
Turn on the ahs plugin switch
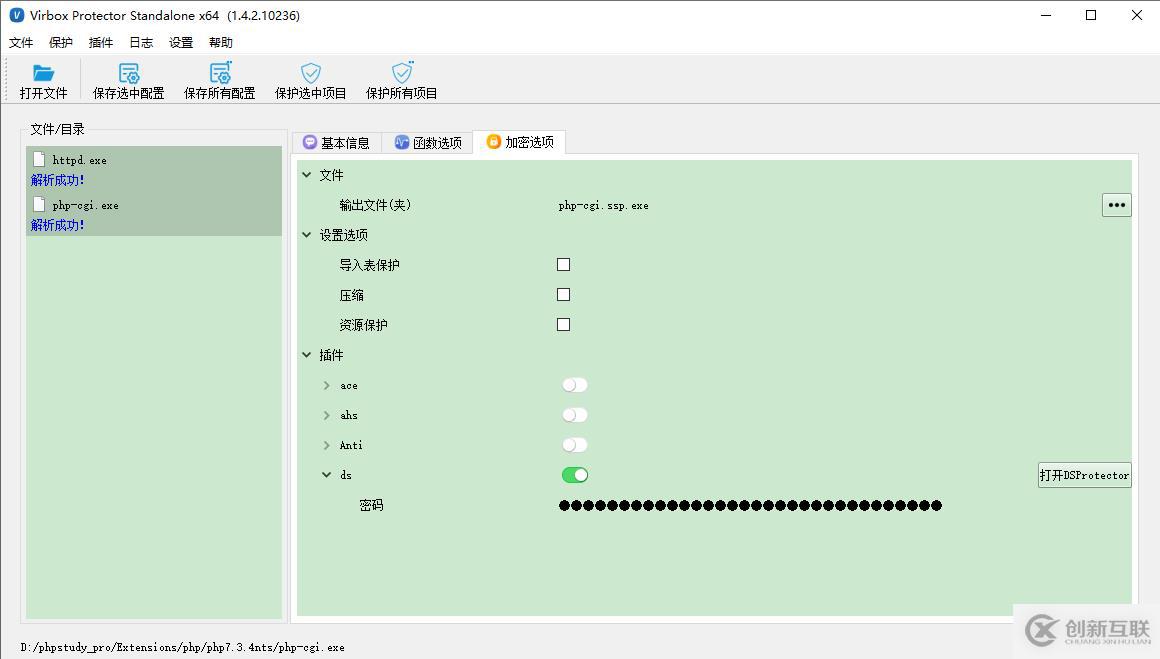(x=575, y=415)
